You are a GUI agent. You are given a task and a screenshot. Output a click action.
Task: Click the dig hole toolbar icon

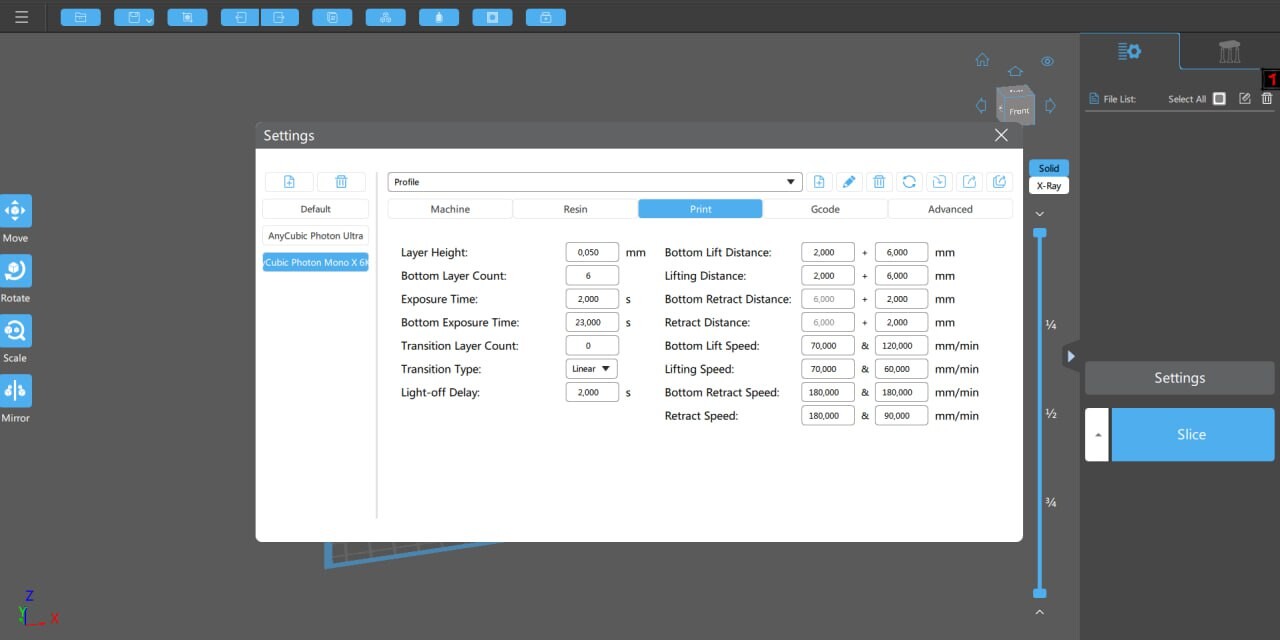[x=492, y=17]
